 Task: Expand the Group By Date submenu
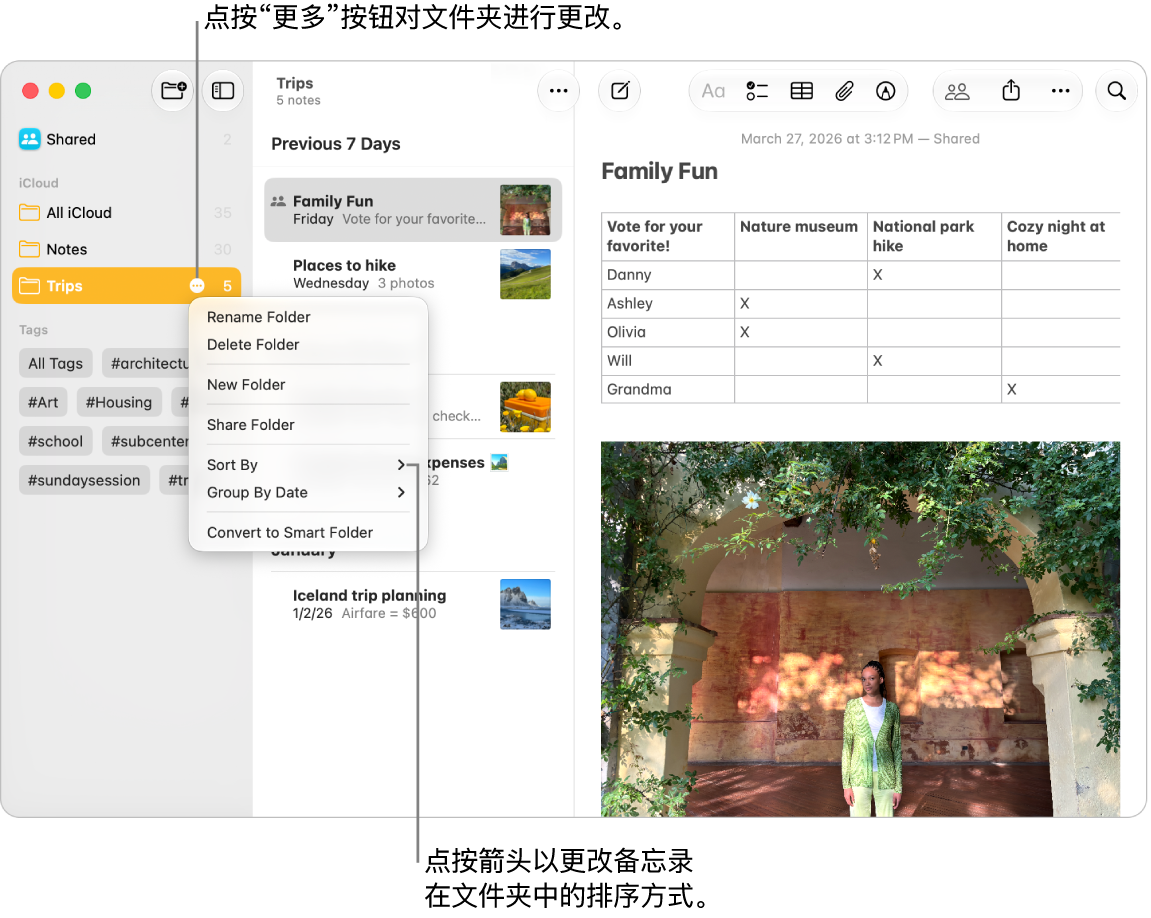coord(401,492)
